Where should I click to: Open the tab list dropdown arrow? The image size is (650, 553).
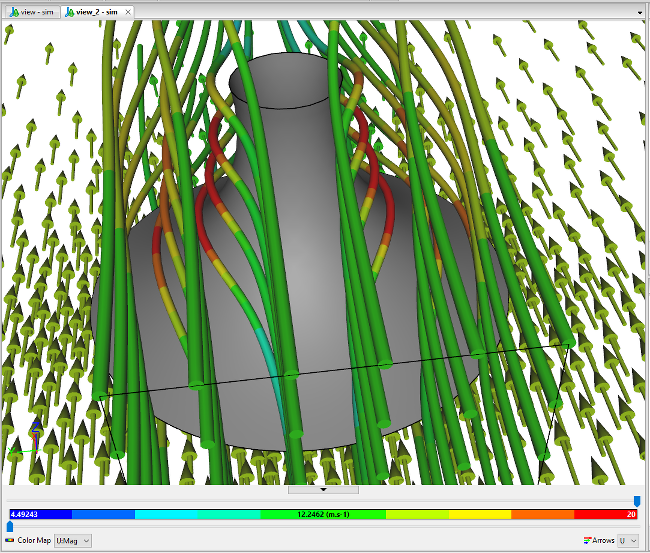point(639,11)
